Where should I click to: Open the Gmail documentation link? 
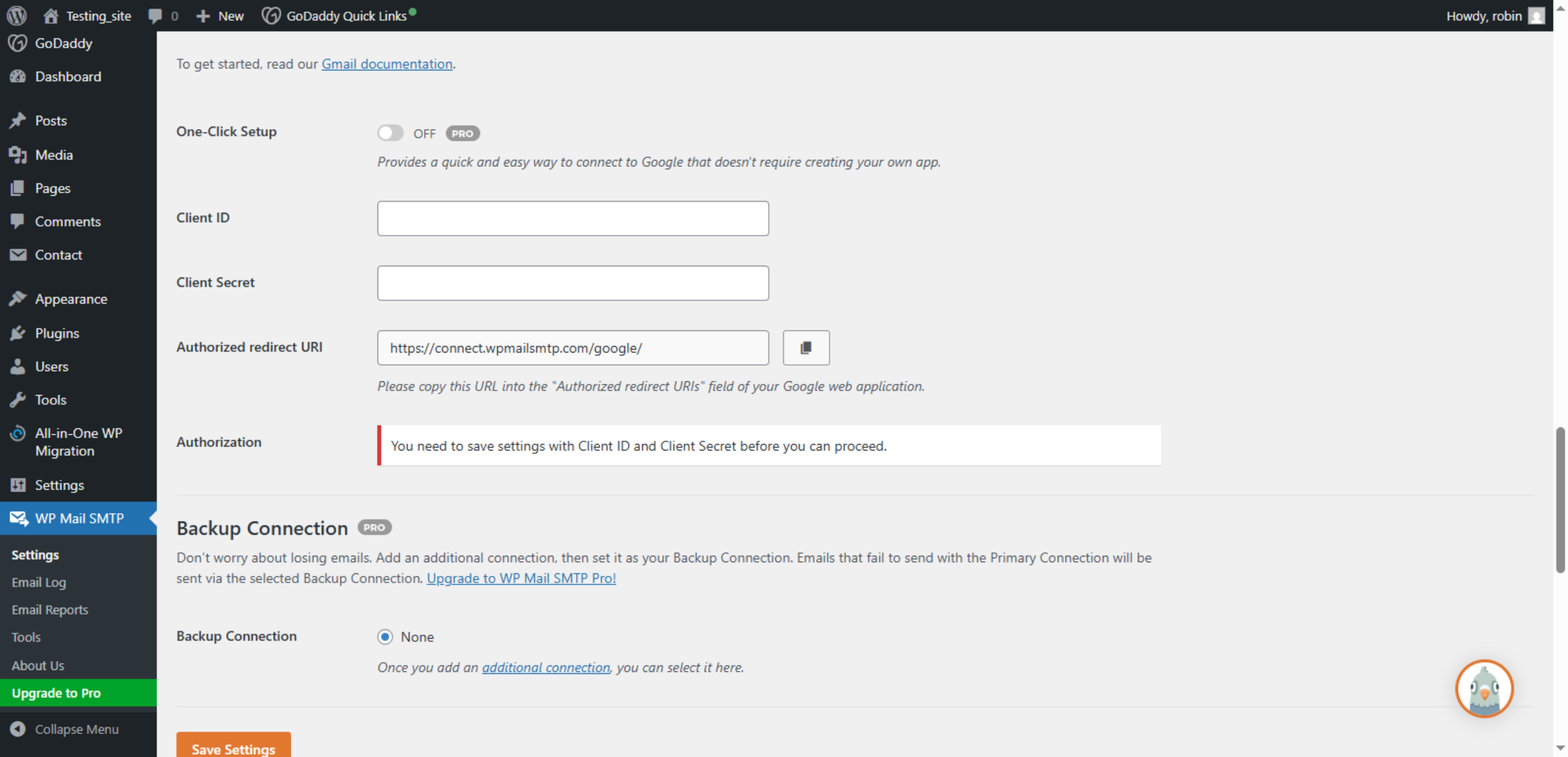[387, 64]
